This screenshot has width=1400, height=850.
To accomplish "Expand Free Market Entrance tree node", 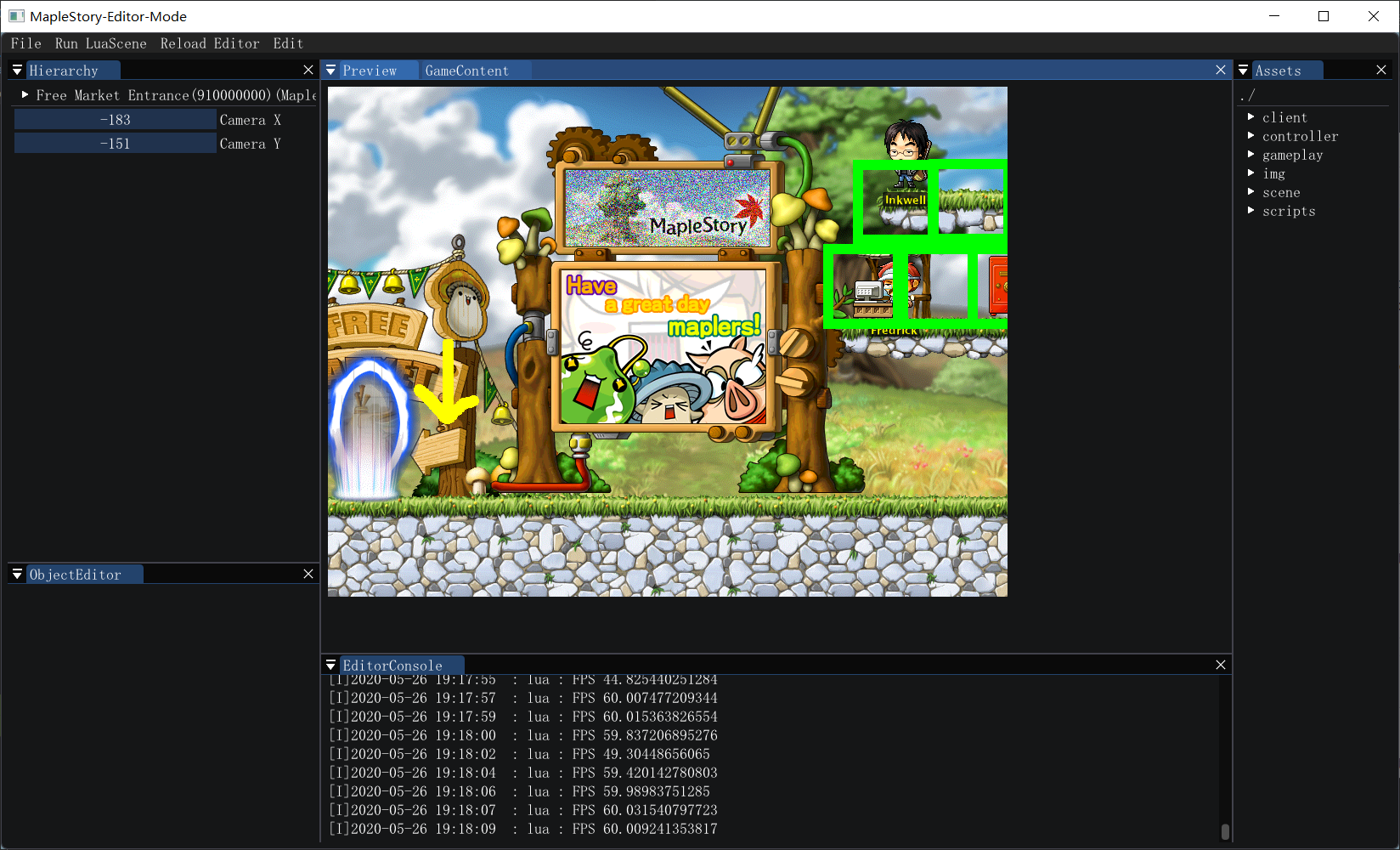I will (25, 95).
